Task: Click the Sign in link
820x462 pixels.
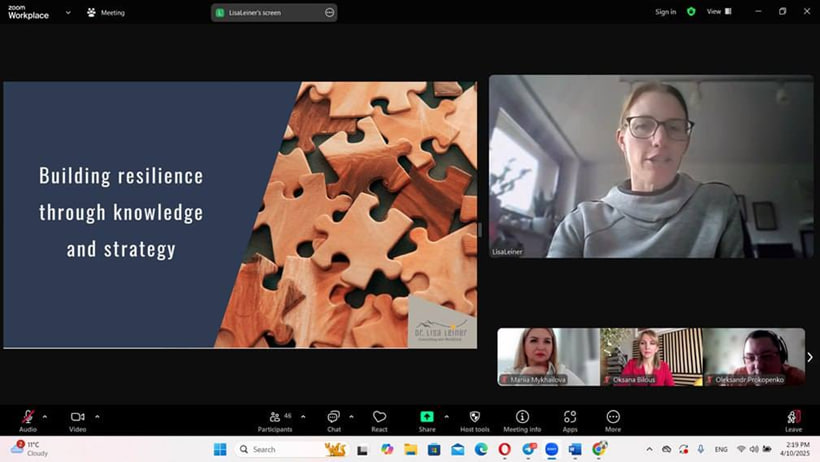Action: (665, 12)
